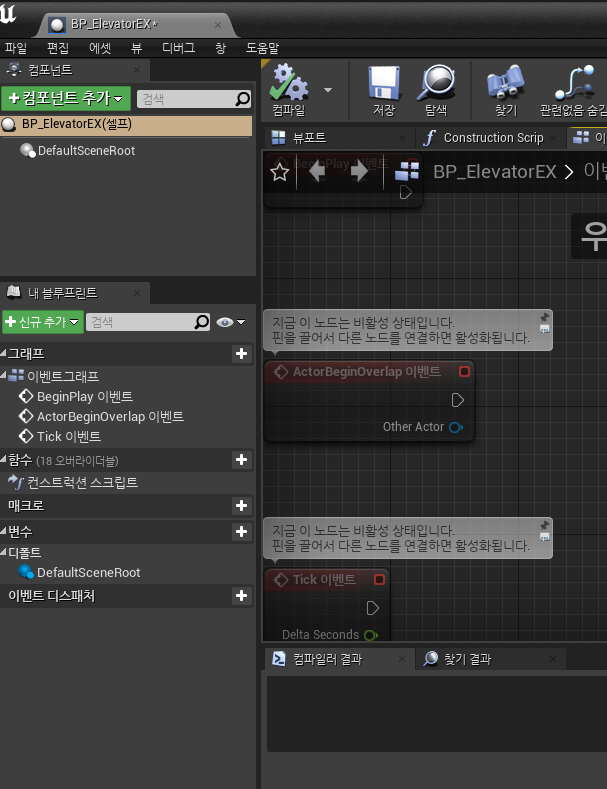Open the 창 menu
607x789 pixels.
point(220,48)
